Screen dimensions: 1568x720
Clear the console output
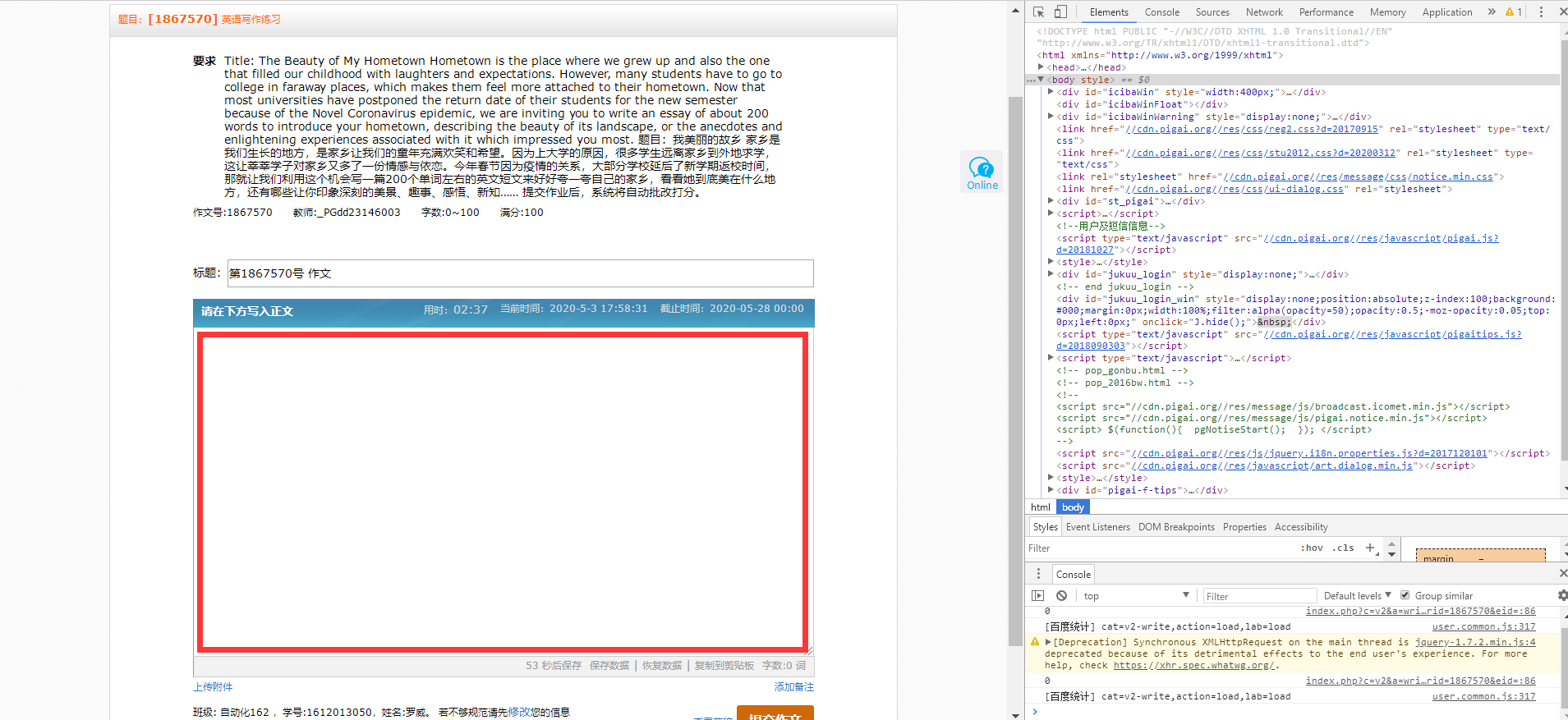[1061, 596]
